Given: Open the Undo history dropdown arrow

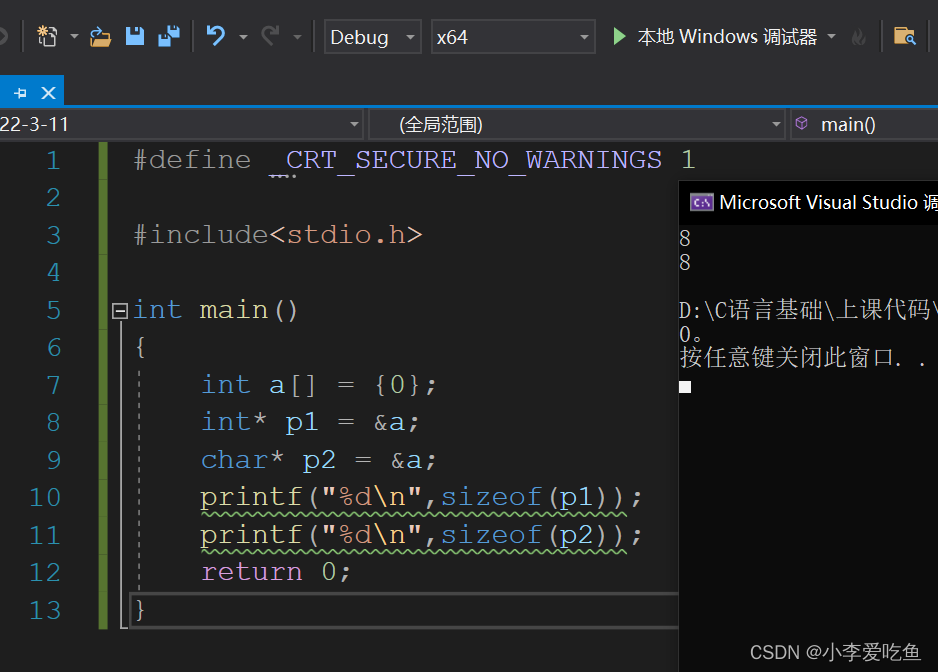Looking at the screenshot, I should (x=243, y=37).
